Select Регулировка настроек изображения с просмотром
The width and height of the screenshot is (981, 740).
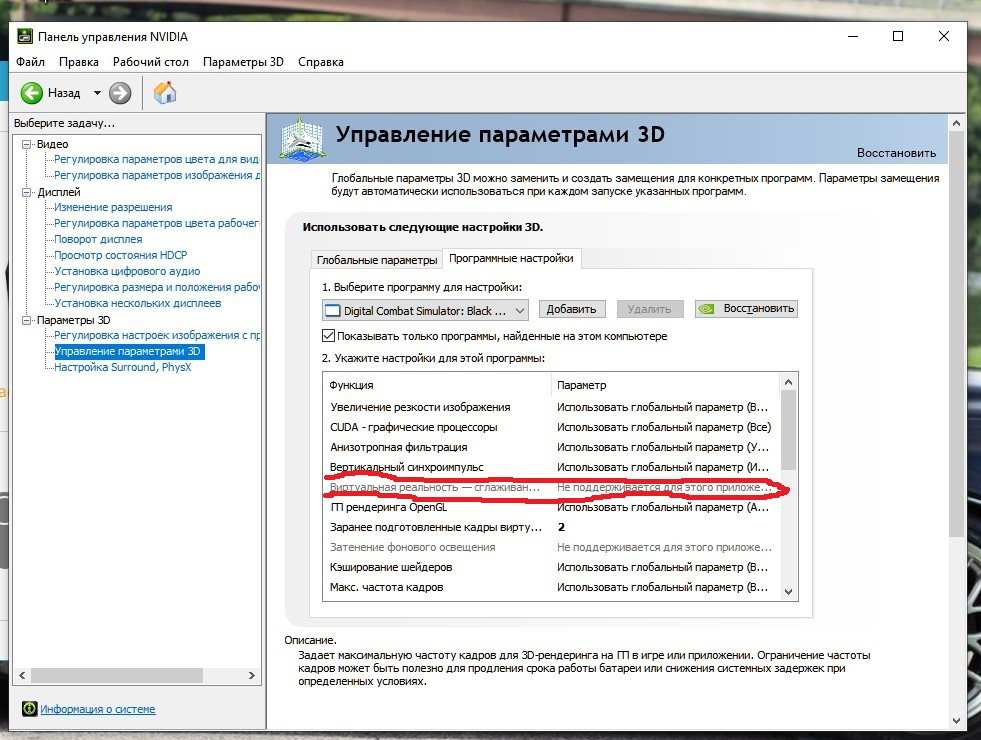(x=157, y=335)
